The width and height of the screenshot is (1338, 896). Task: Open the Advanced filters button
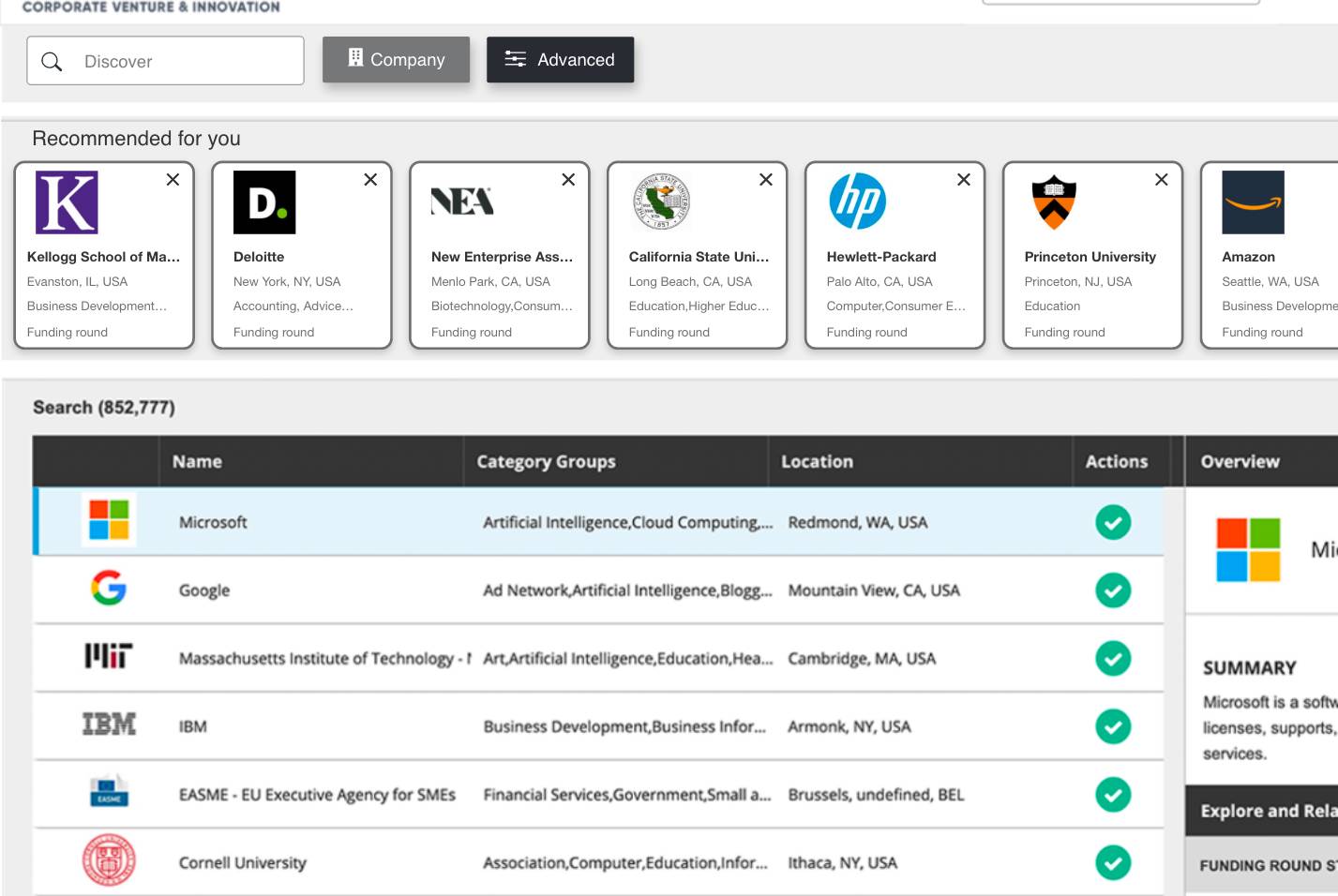click(560, 59)
